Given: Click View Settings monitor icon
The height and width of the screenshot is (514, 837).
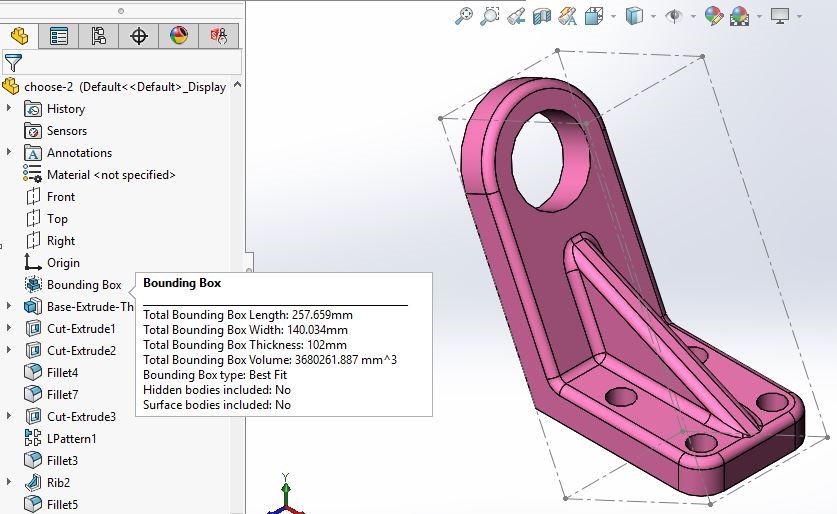Looking at the screenshot, I should coord(780,16).
